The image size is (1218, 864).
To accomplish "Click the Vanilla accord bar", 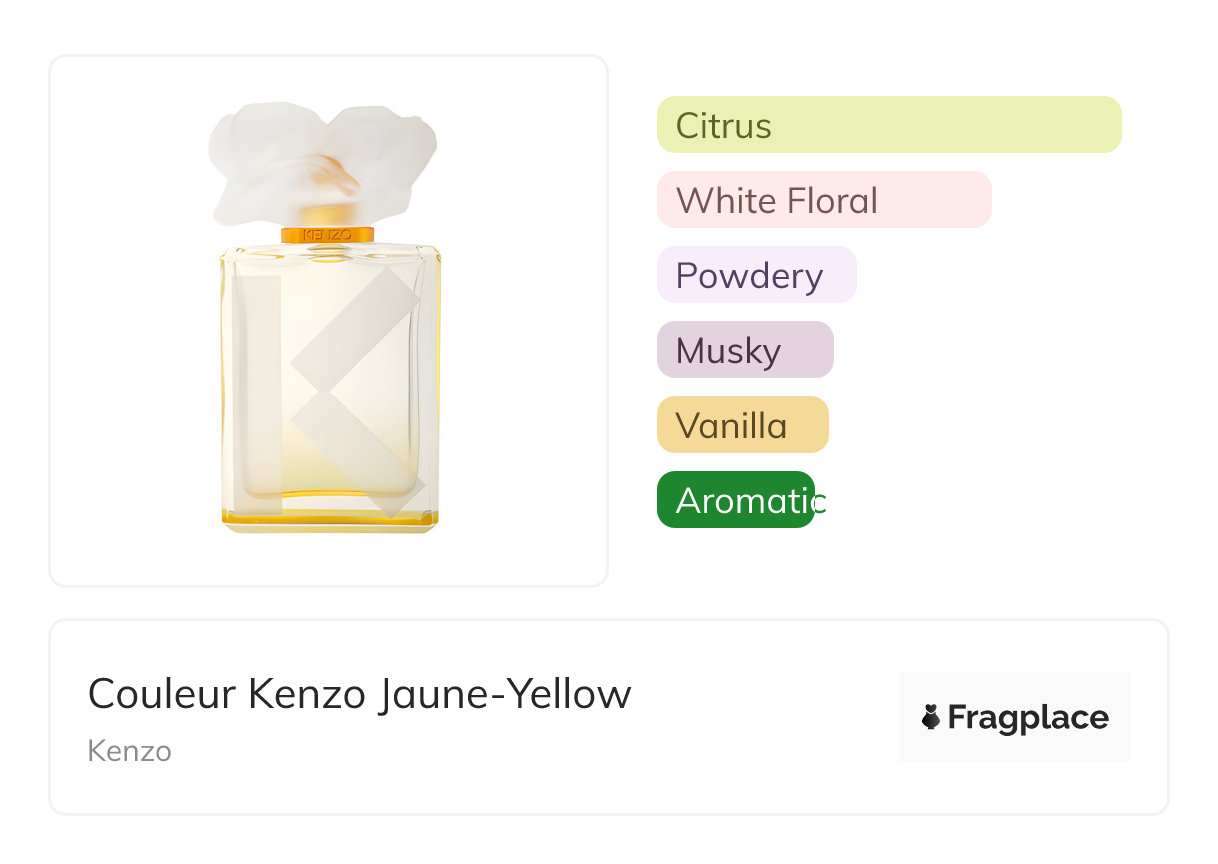I will point(742,425).
